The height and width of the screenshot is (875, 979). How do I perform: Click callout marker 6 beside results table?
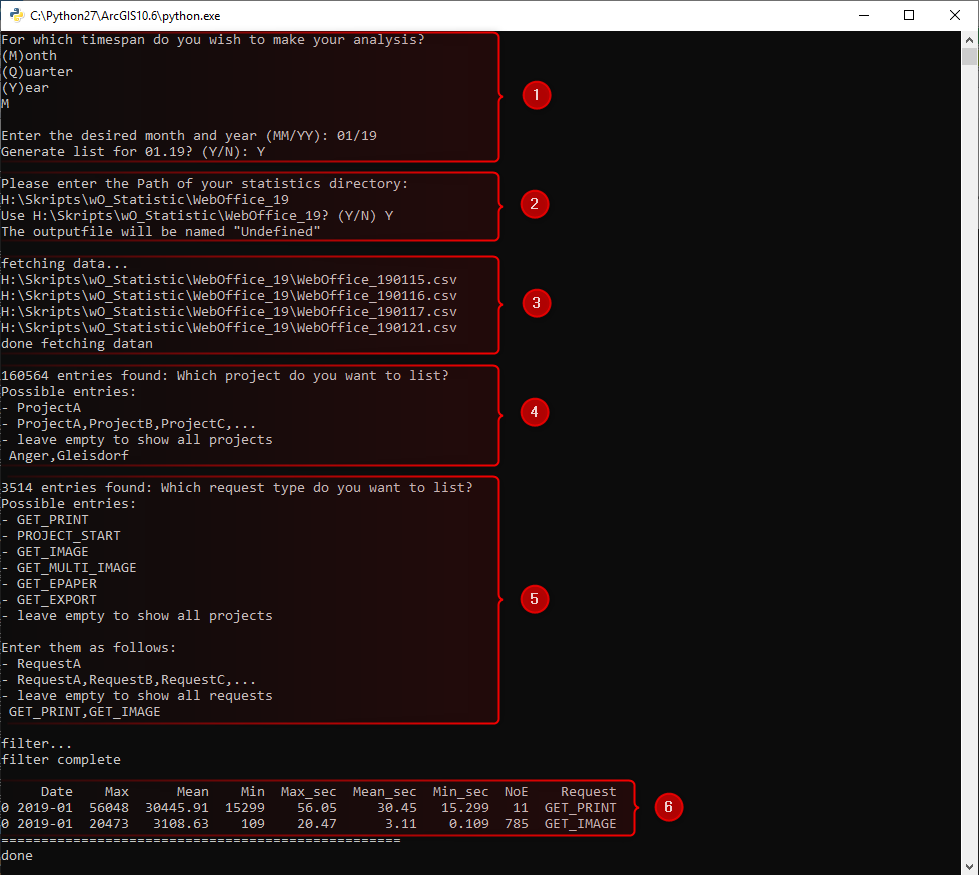click(x=668, y=807)
